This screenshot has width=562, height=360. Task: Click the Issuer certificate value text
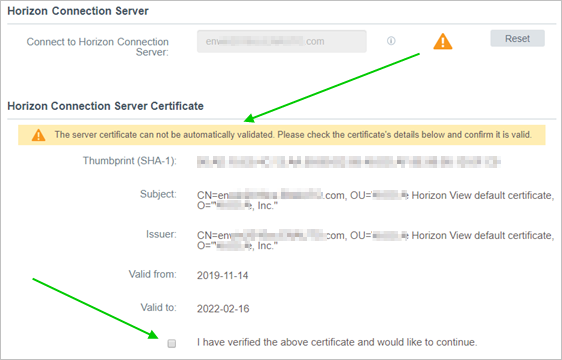pos(375,241)
